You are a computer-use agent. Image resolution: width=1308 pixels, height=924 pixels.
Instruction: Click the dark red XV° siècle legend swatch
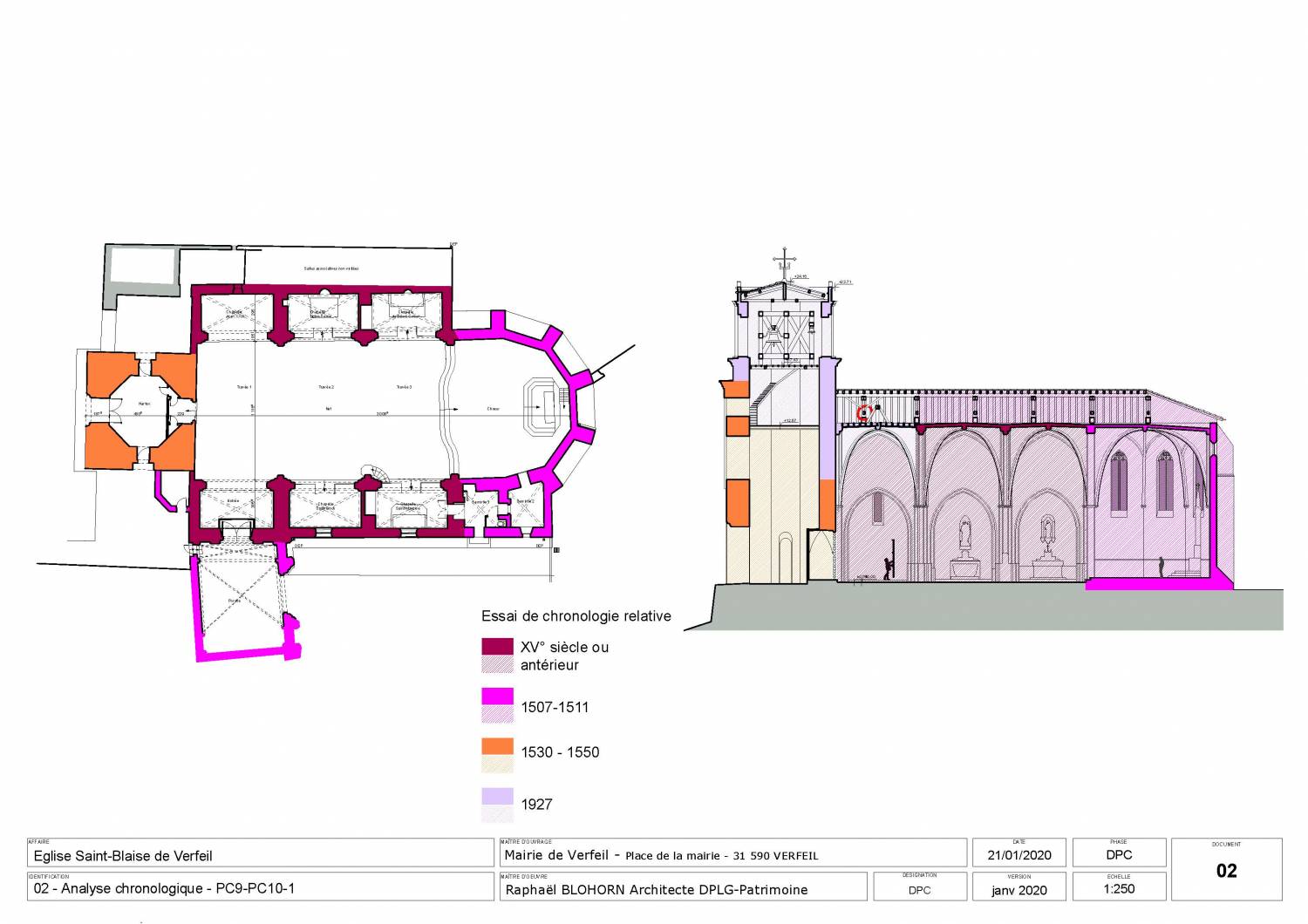pyautogui.click(x=497, y=647)
